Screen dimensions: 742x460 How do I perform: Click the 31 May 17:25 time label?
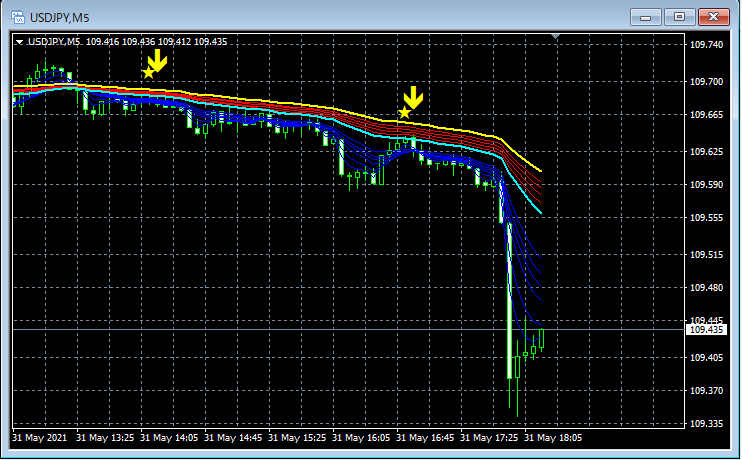[x=489, y=438]
